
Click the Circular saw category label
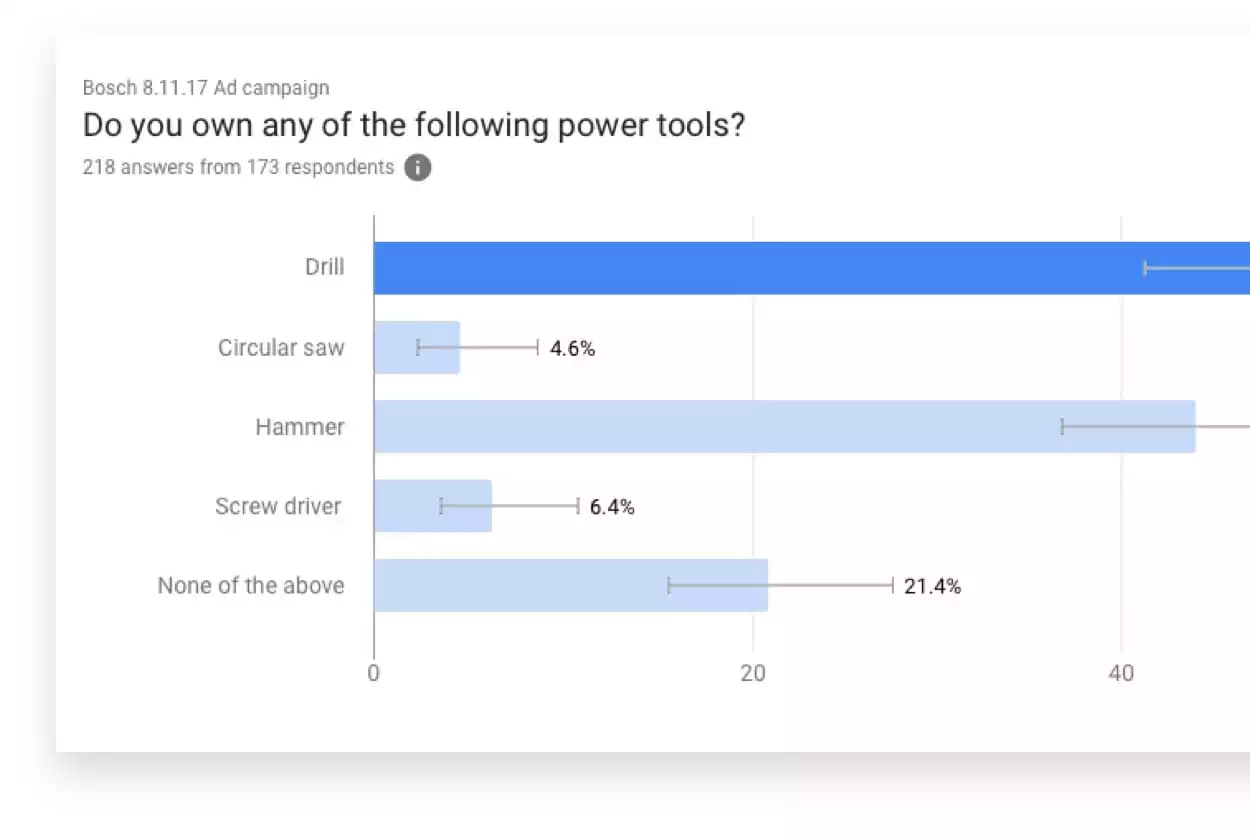point(281,348)
